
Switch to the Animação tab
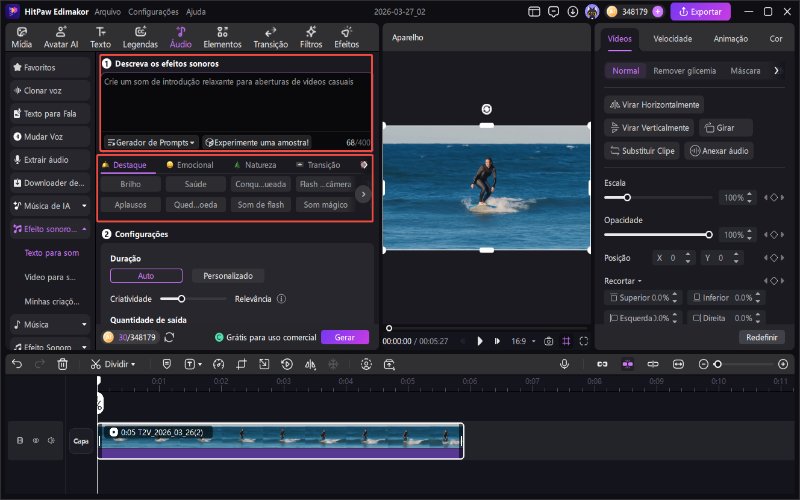731,39
